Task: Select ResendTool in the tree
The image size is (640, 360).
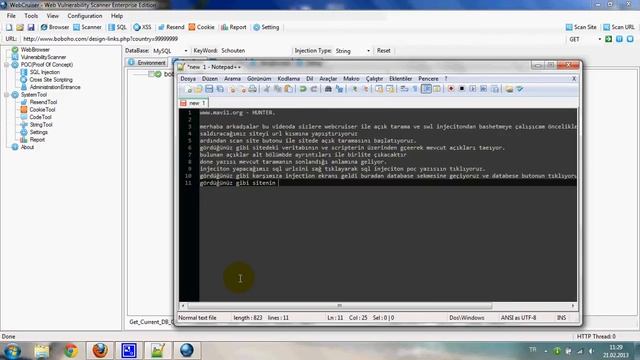Action: pyautogui.click(x=43, y=102)
